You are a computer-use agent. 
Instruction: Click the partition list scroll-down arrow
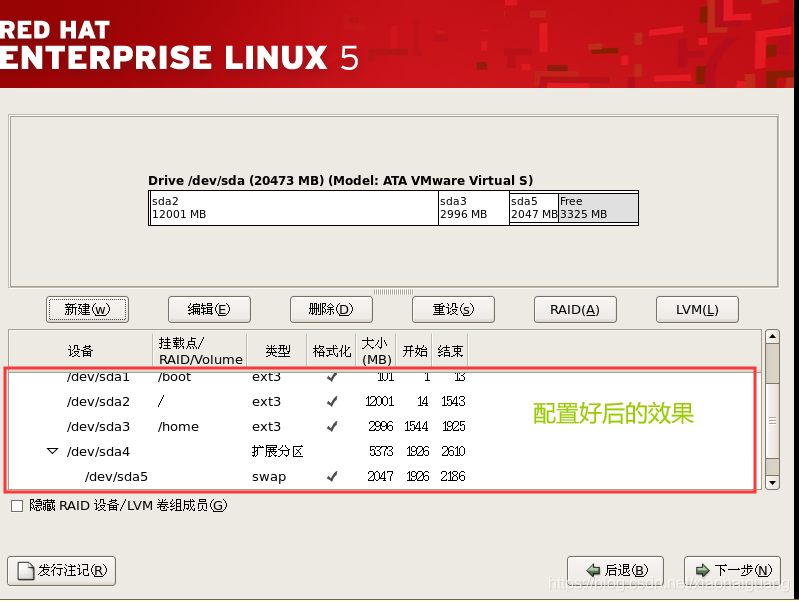773,482
